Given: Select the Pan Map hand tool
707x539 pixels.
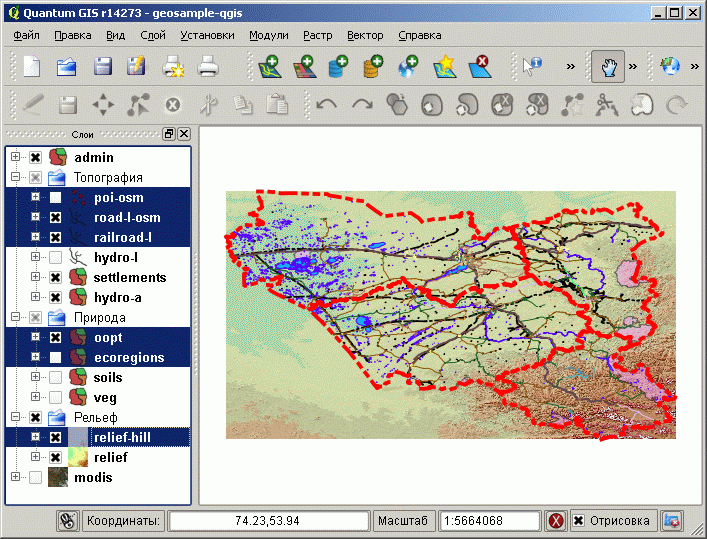Looking at the screenshot, I should point(607,67).
